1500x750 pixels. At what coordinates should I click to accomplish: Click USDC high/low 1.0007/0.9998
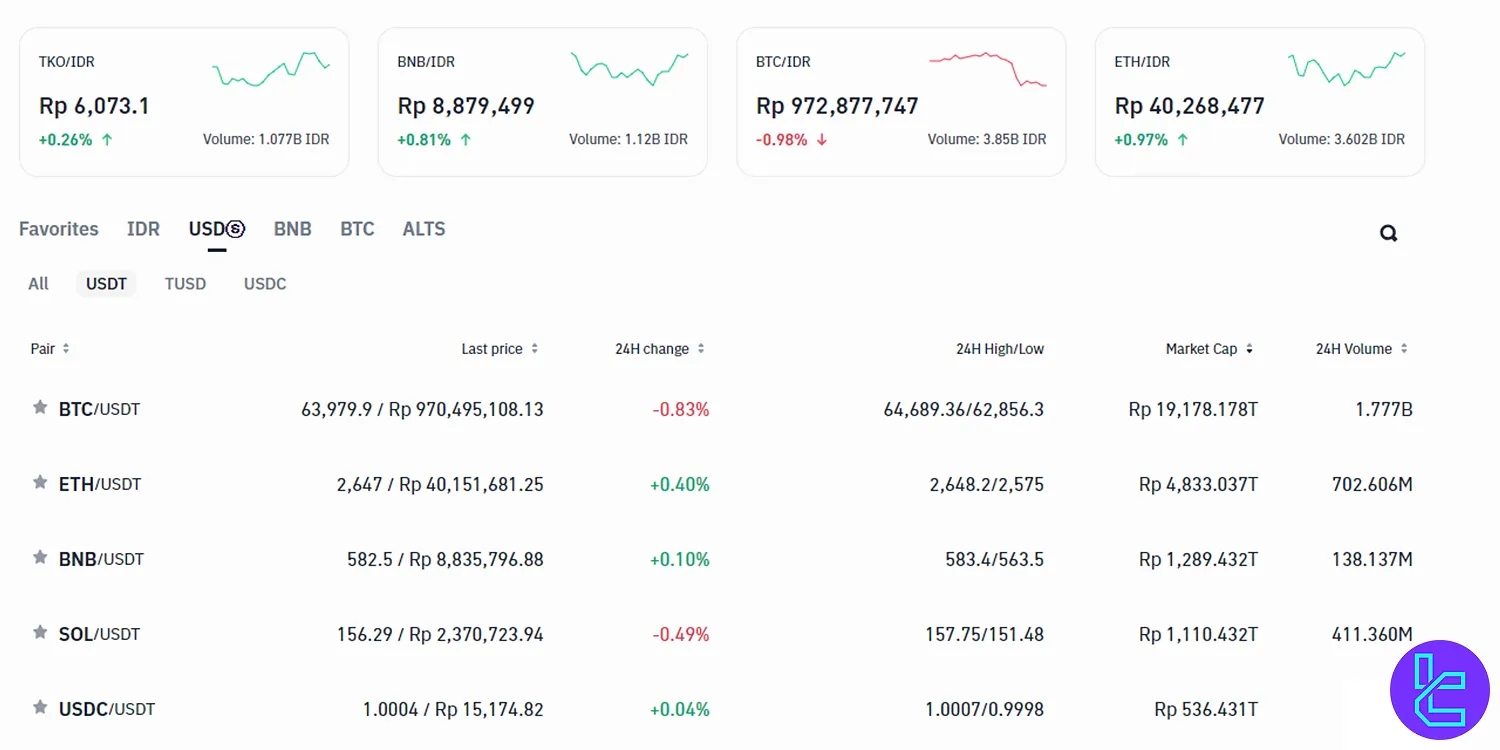(984, 709)
